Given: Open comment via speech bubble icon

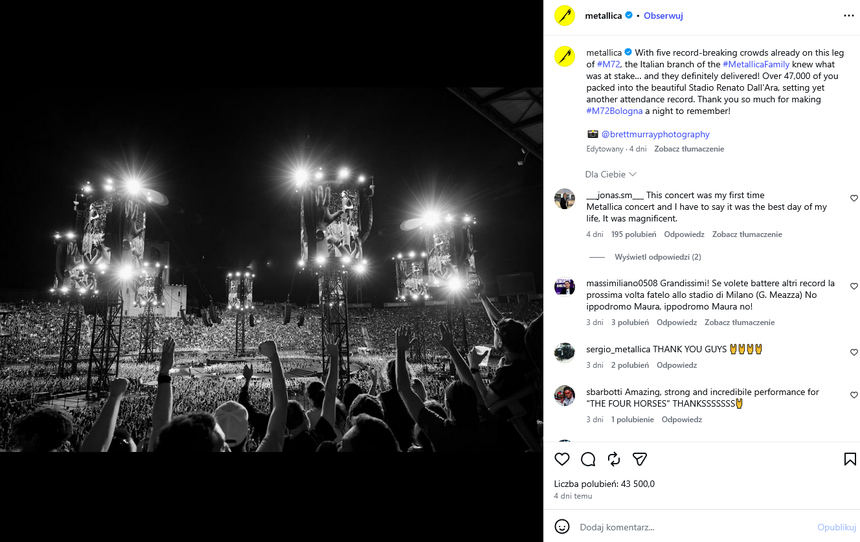Looking at the screenshot, I should (588, 459).
